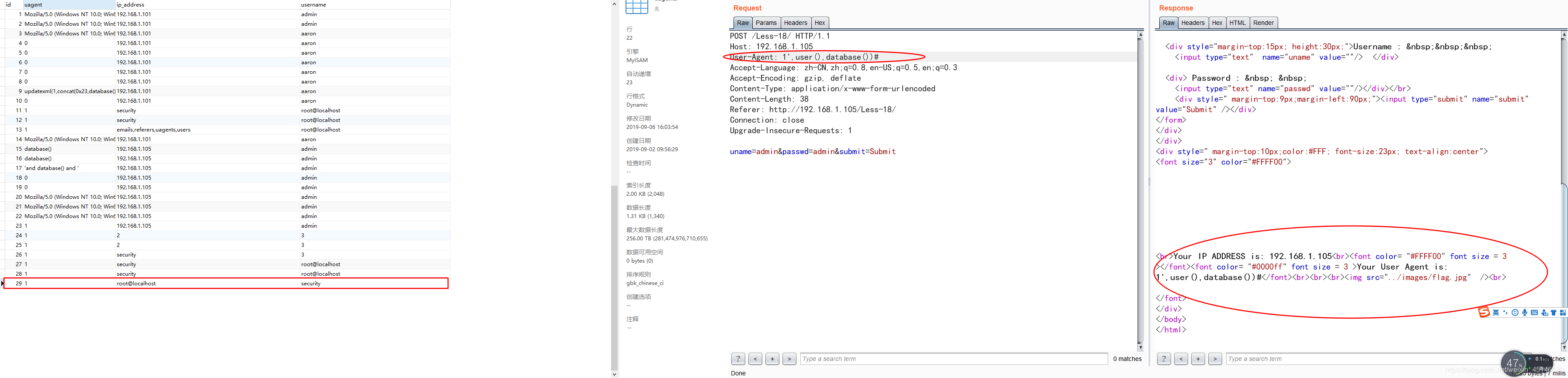Screen dimensions: 1568x378
Task: Click the 'gbk_chinese_ci' collation value
Action: [645, 283]
